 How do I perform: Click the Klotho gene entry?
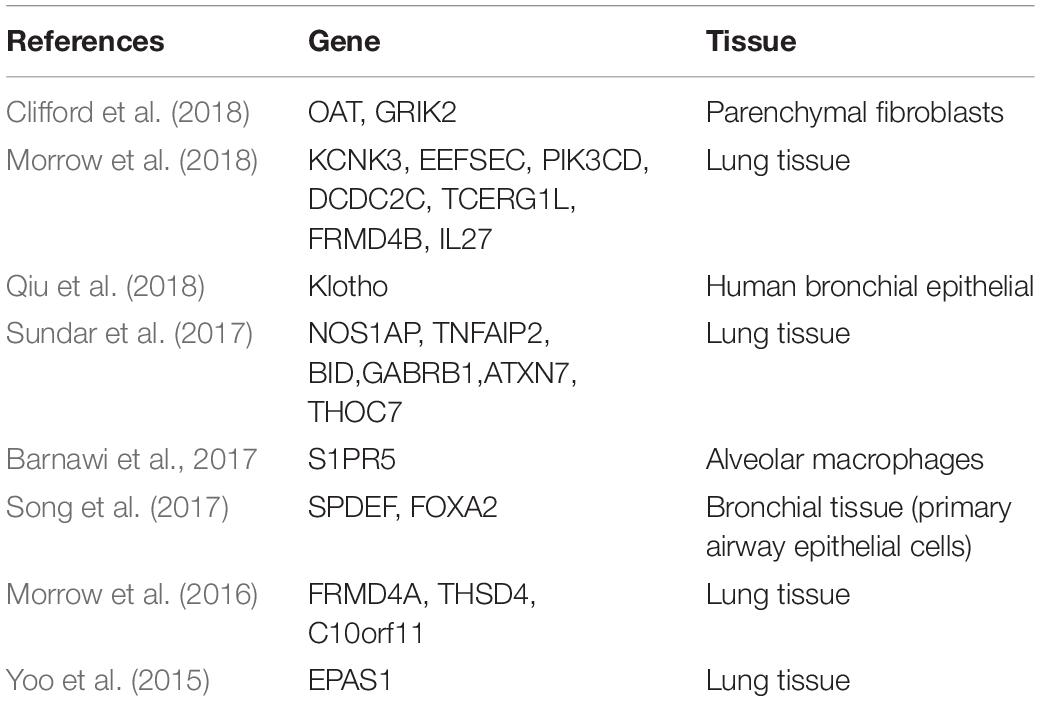pyautogui.click(x=348, y=287)
